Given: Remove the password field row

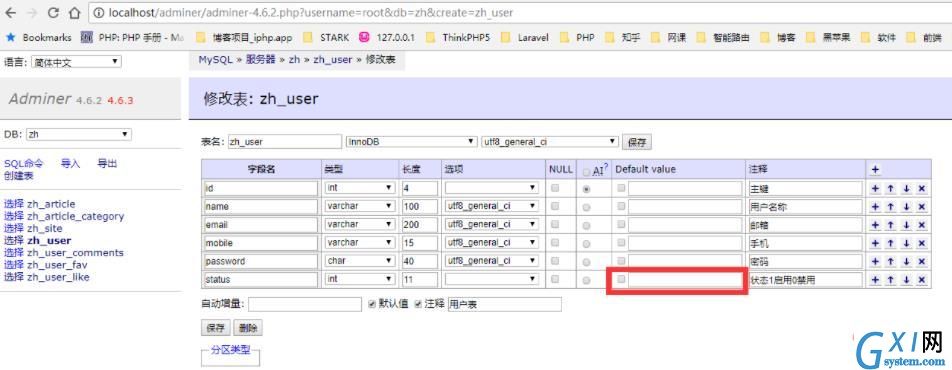Looking at the screenshot, I should coord(922,261).
